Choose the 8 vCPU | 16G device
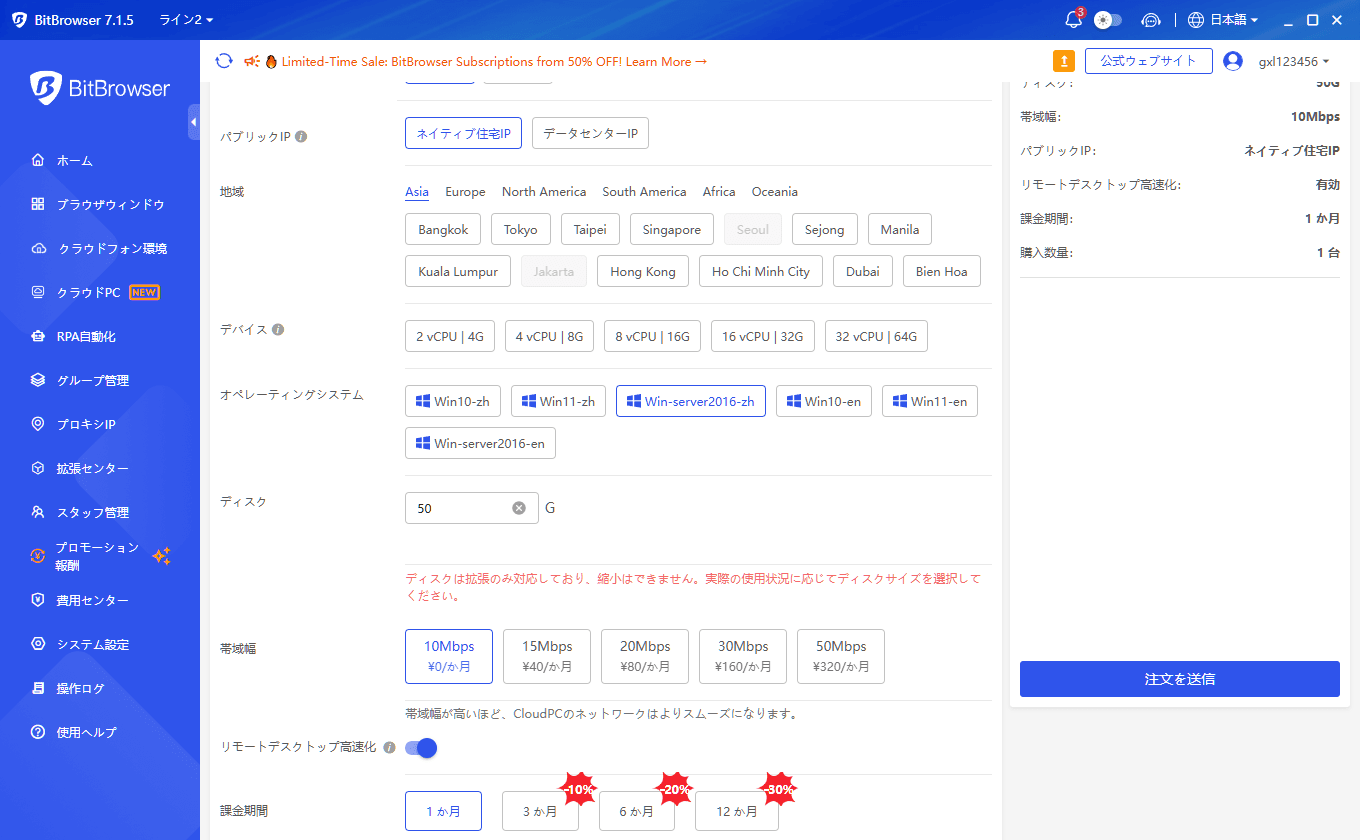The height and width of the screenshot is (840, 1360). tap(652, 336)
